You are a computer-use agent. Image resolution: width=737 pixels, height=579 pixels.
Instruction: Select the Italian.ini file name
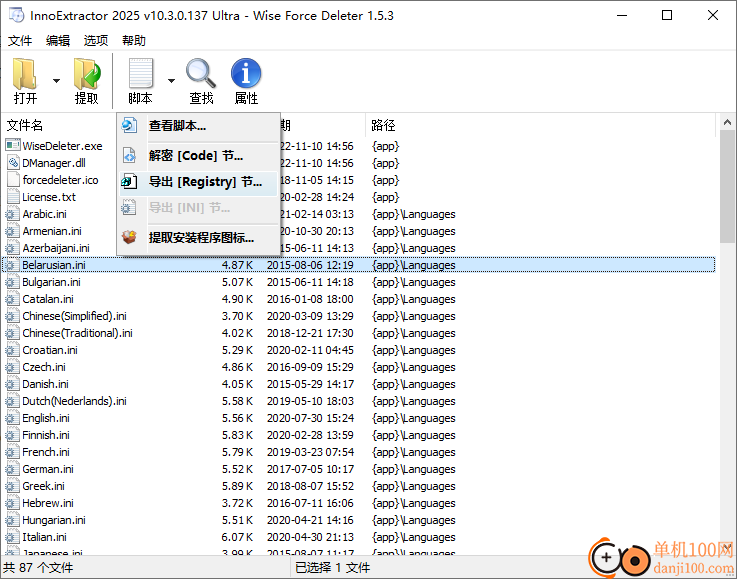44,537
